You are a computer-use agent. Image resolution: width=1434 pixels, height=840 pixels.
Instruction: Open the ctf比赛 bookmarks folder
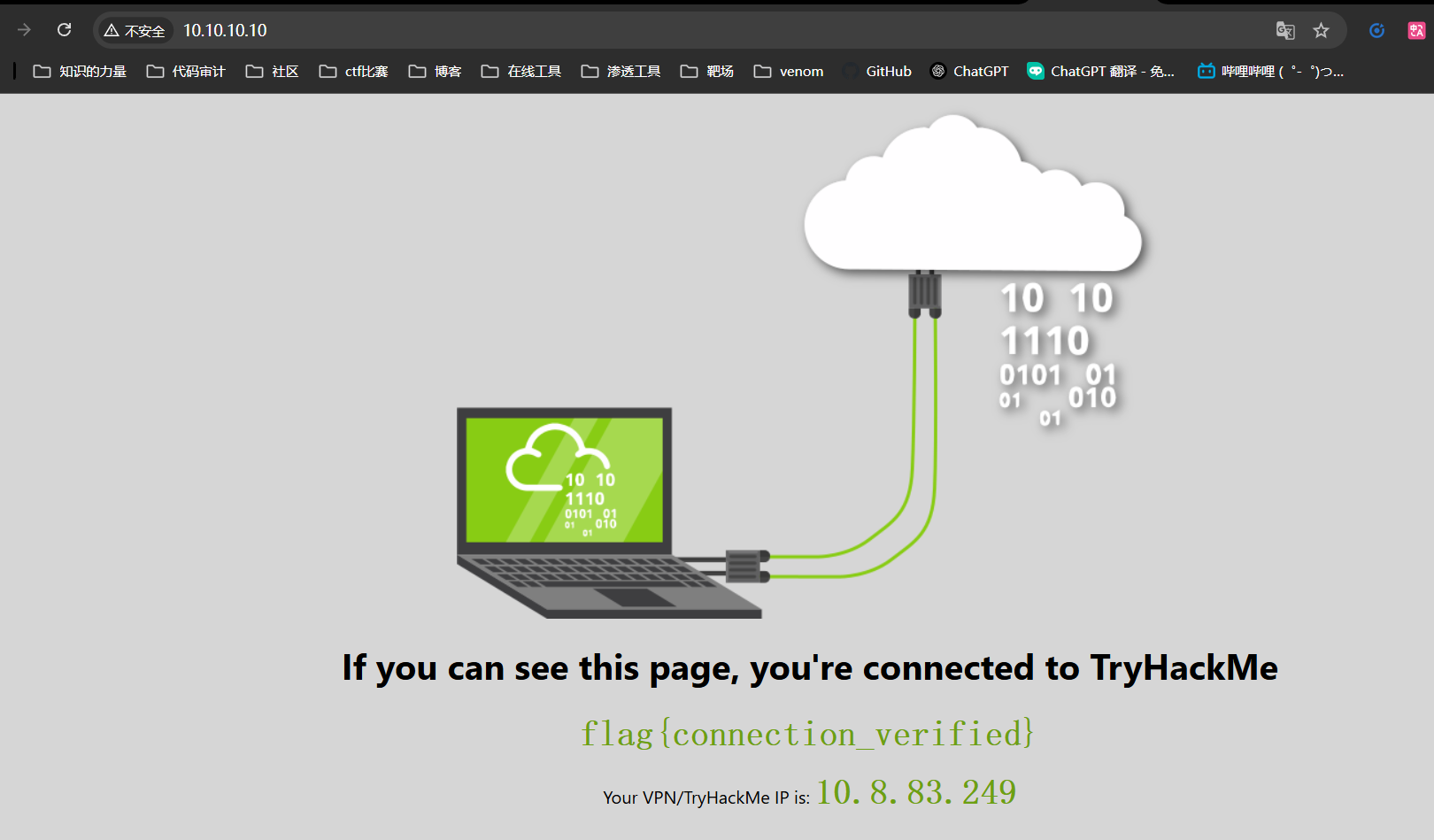(x=353, y=71)
